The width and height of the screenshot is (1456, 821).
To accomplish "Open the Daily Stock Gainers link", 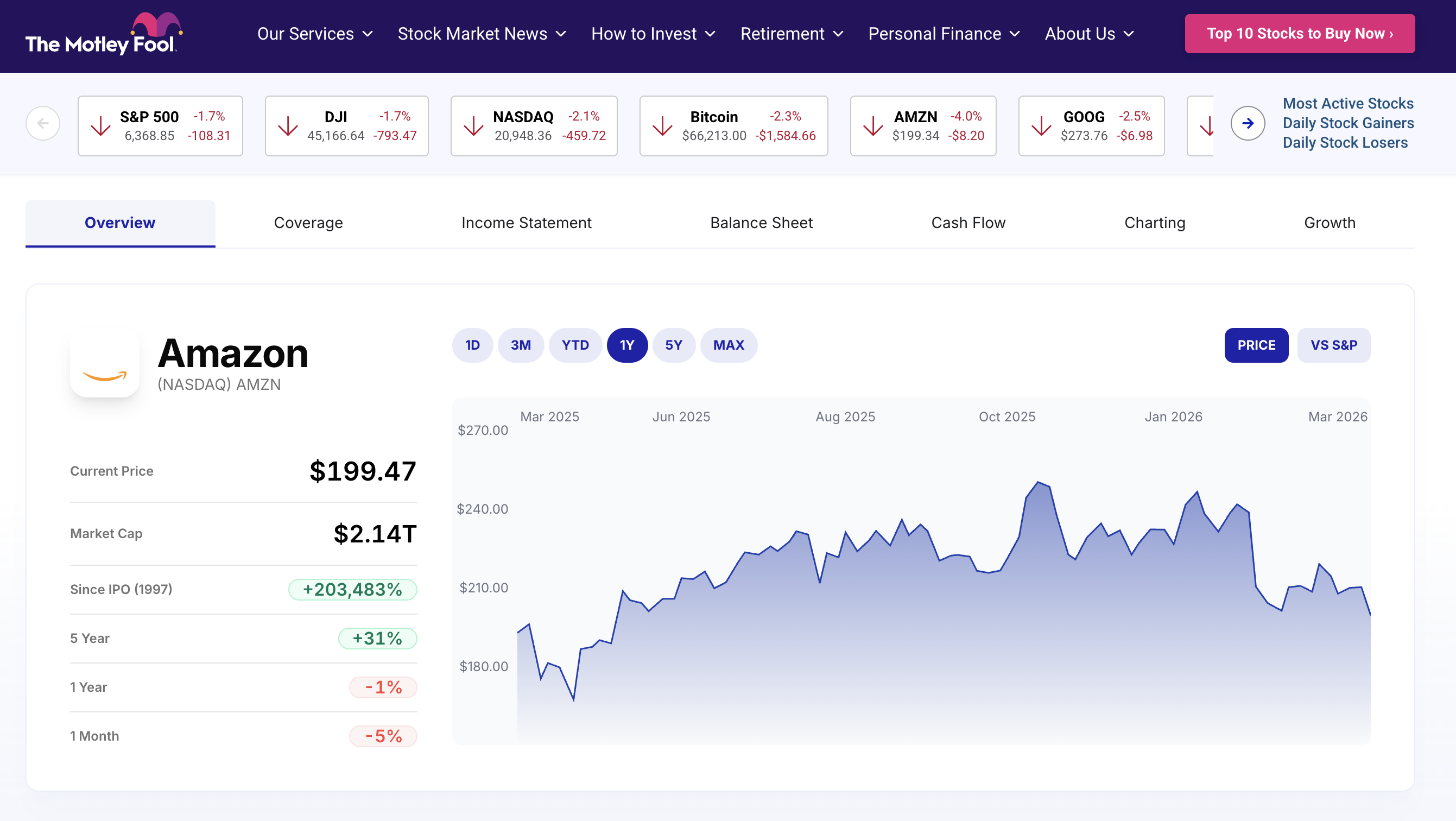I will 1349,123.
